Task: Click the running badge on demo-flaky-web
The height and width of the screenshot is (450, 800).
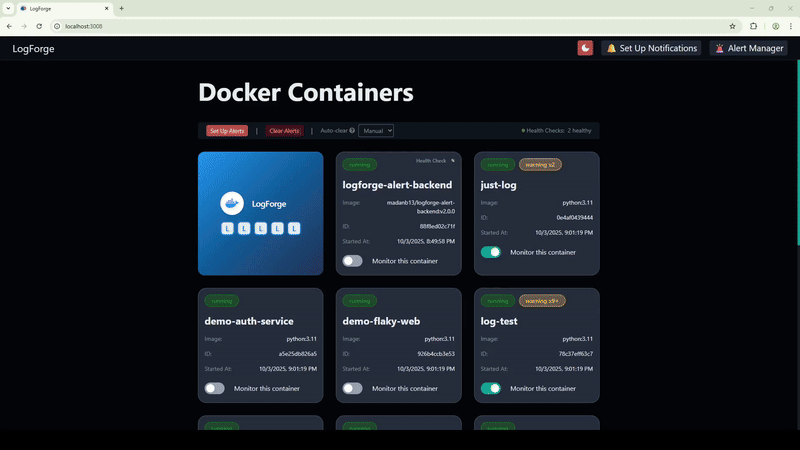Action: [x=360, y=301]
